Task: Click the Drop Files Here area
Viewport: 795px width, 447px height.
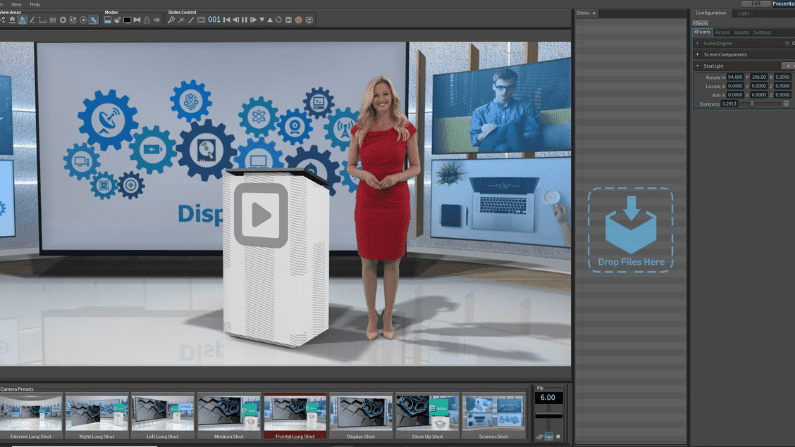Action: tap(631, 230)
